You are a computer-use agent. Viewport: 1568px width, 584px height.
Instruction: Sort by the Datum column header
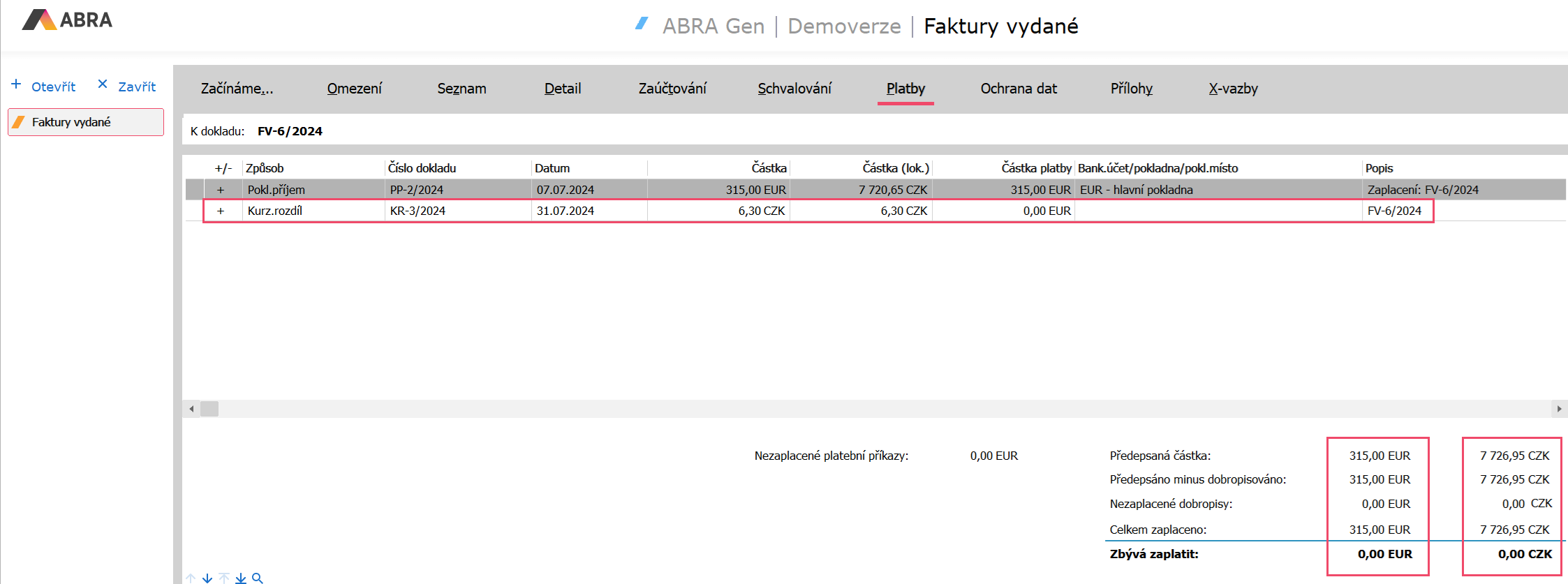click(552, 168)
